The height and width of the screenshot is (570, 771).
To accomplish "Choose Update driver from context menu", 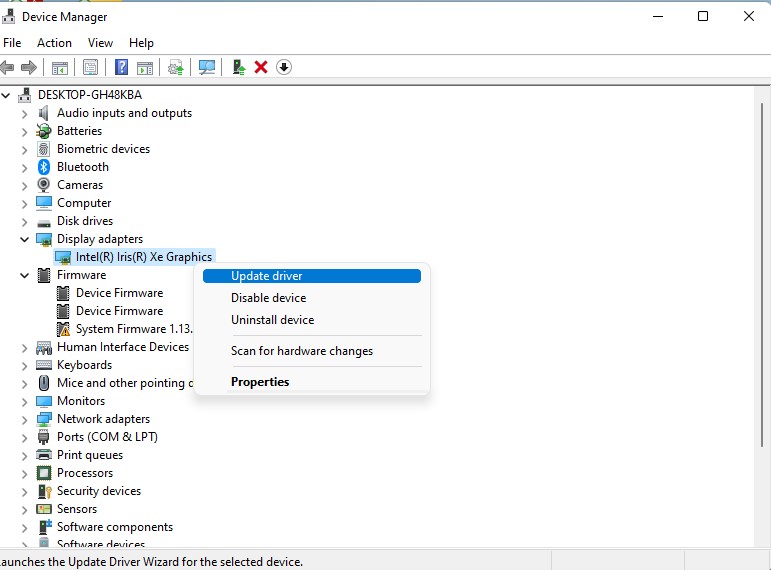I will pyautogui.click(x=312, y=276).
